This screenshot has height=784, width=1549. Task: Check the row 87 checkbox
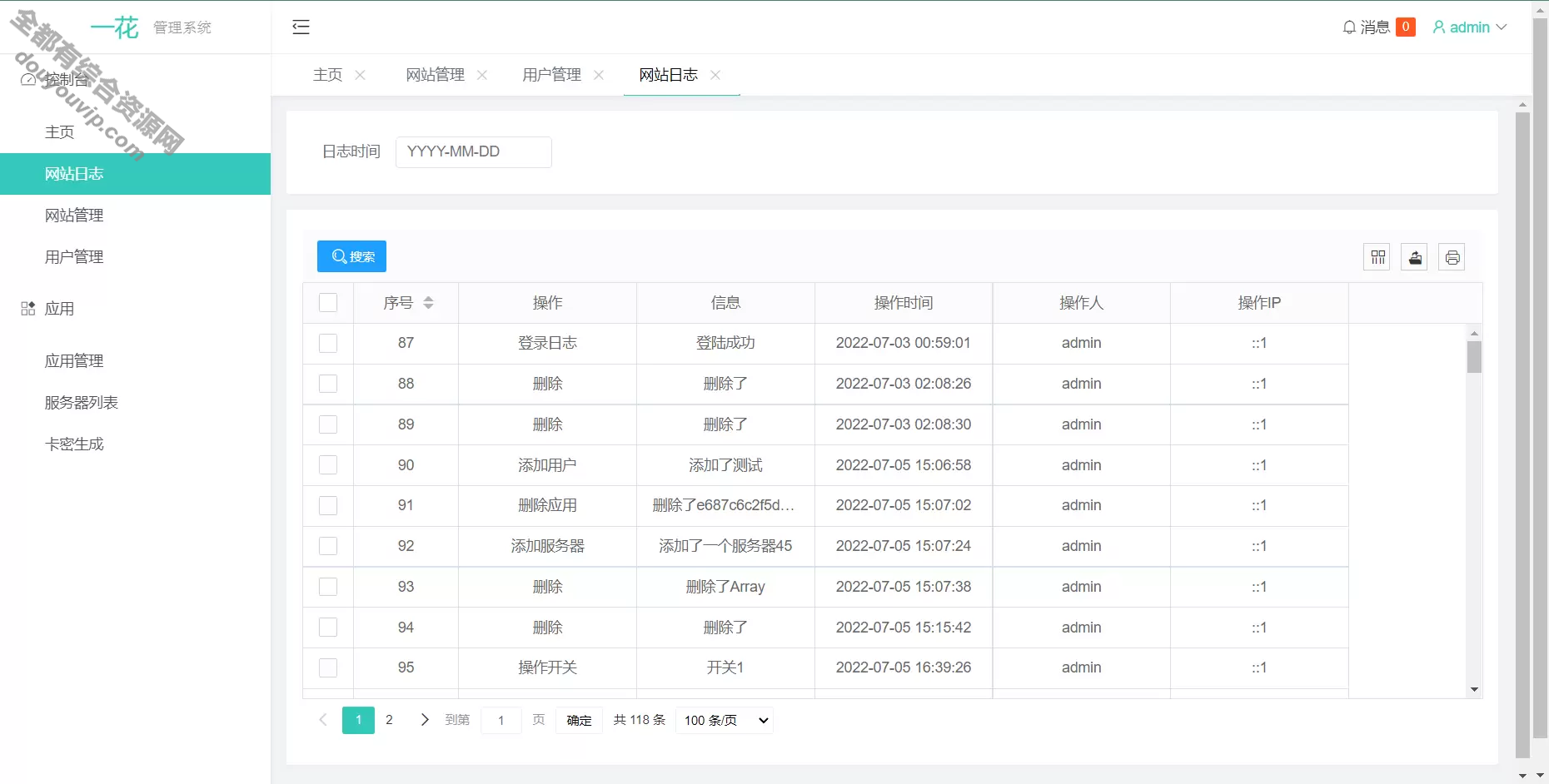click(328, 344)
